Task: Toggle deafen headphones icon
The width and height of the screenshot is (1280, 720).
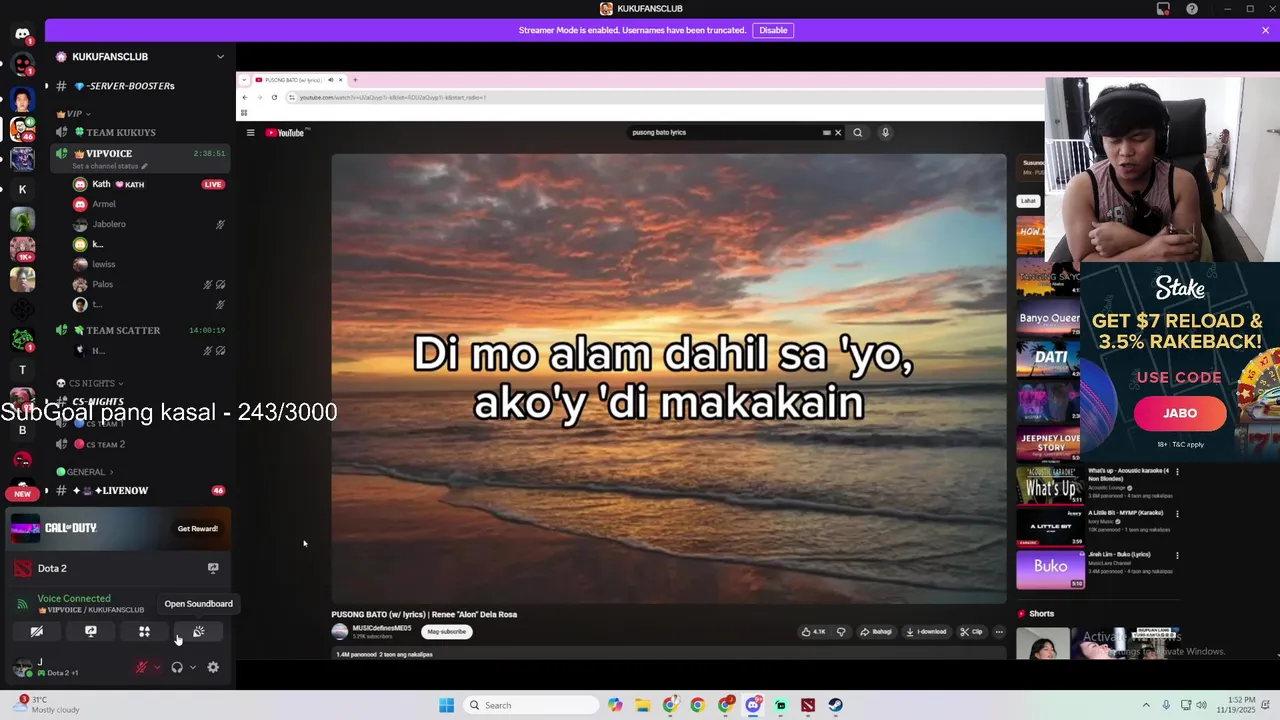Action: click(x=177, y=667)
